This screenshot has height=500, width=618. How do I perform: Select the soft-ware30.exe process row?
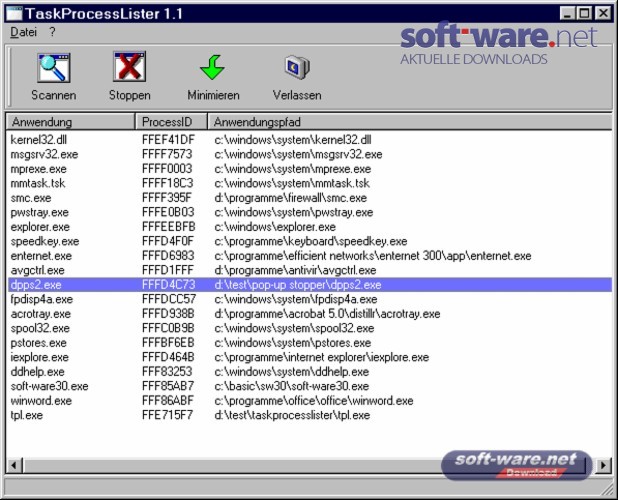click(x=310, y=386)
